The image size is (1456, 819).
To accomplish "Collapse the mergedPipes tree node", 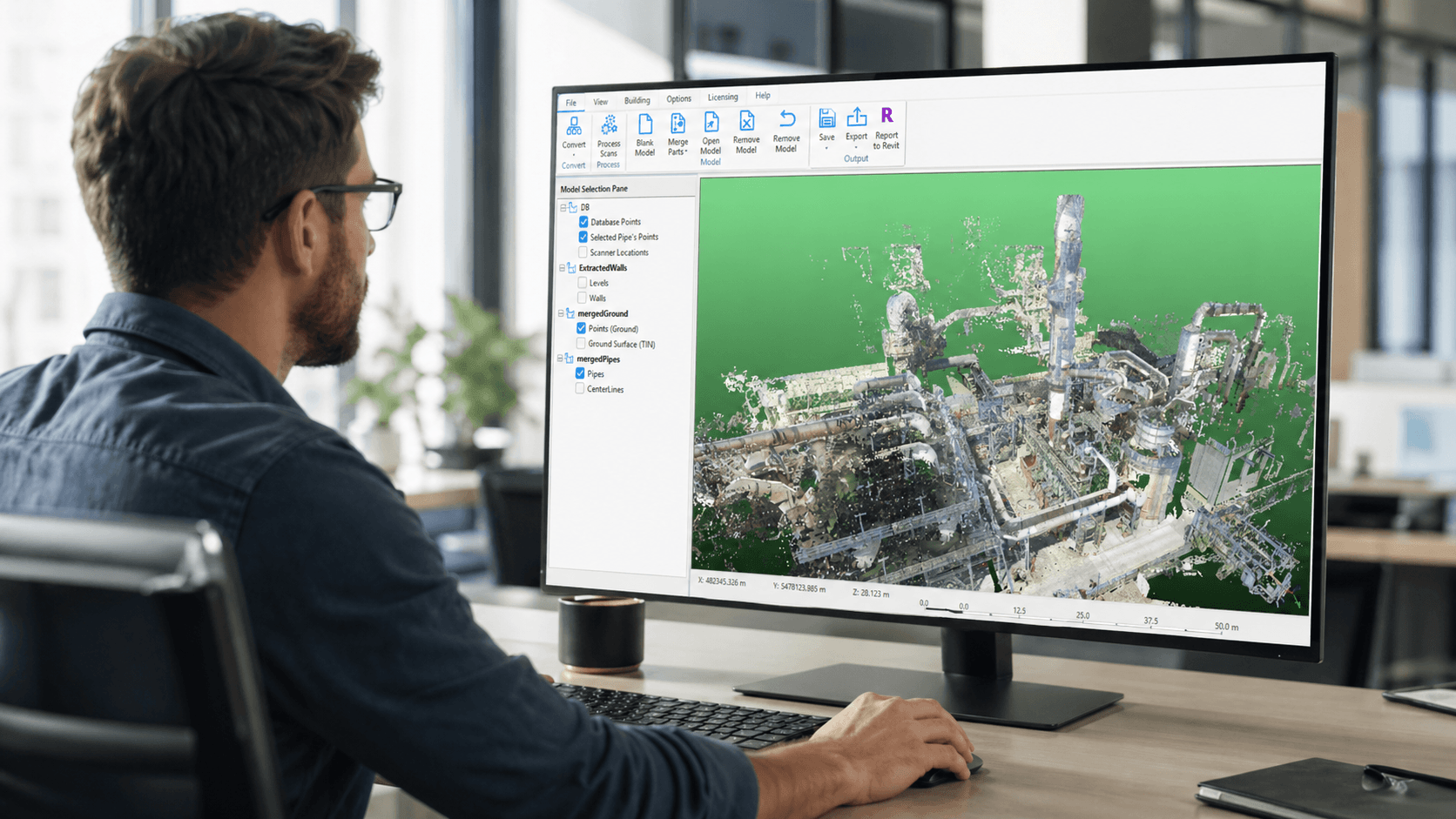I will [560, 359].
